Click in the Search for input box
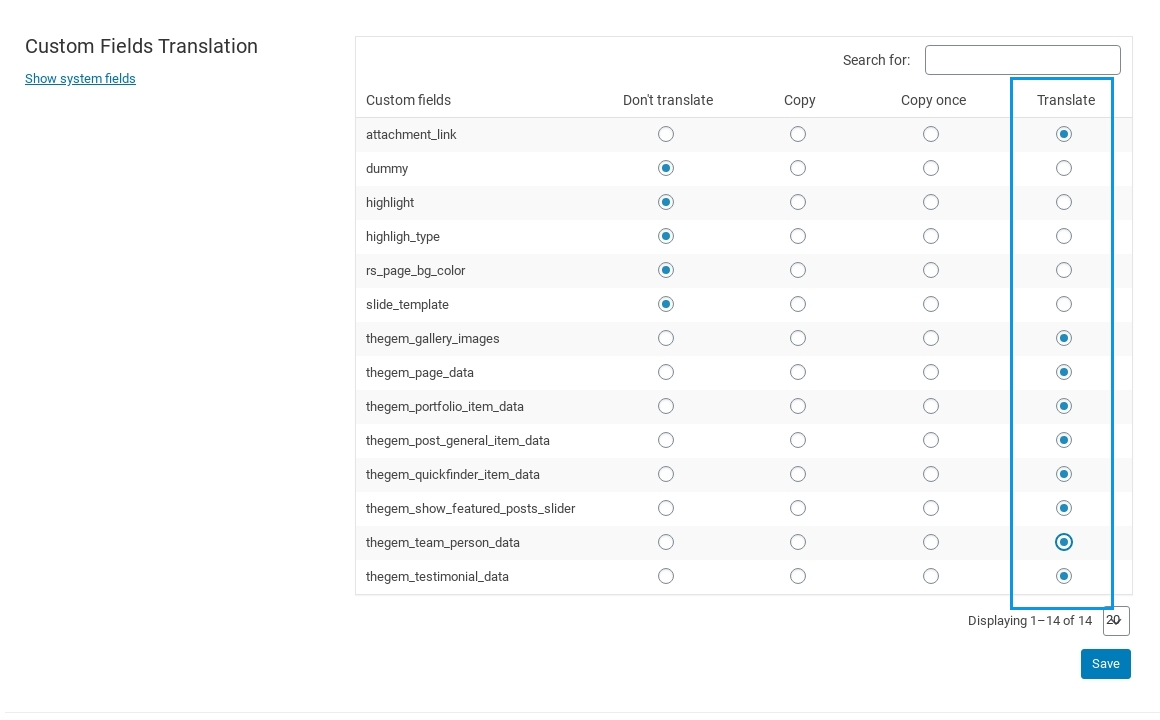Screen dimensions: 1160x720 [1022, 60]
